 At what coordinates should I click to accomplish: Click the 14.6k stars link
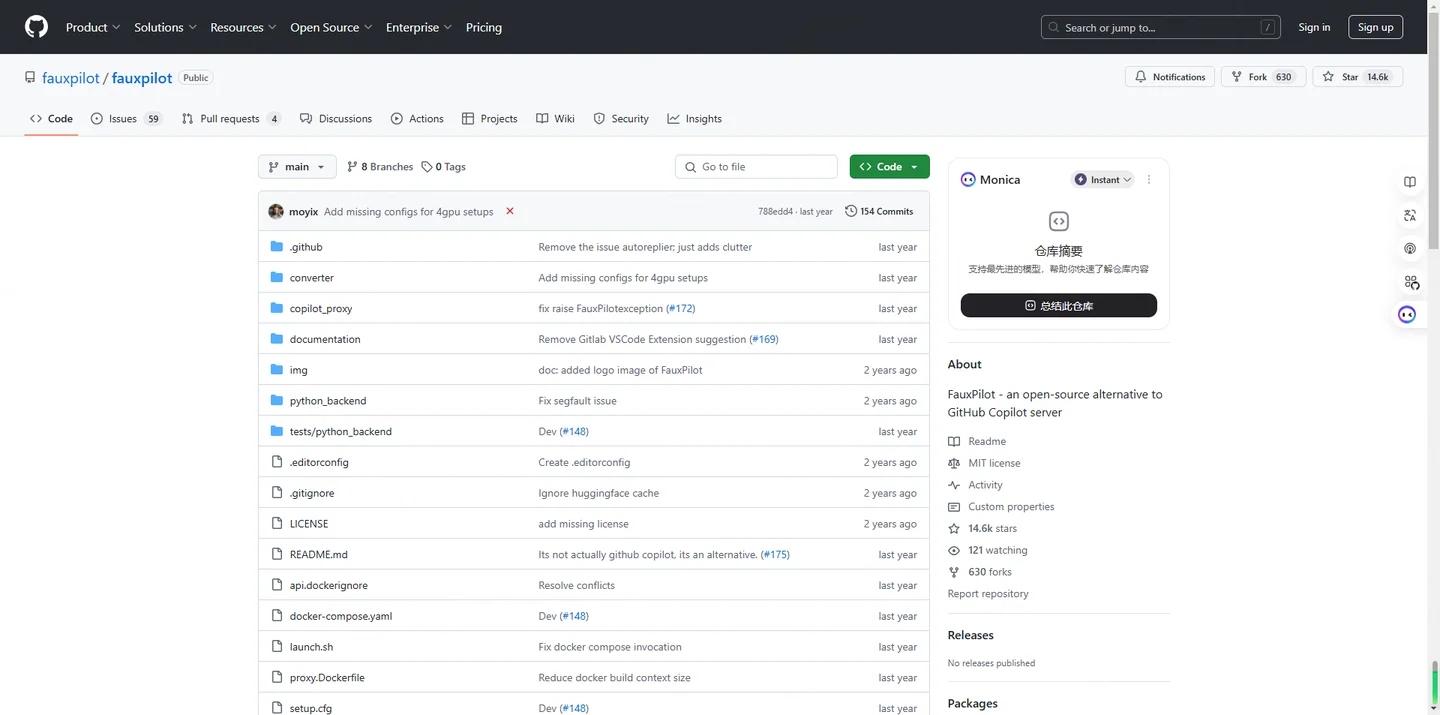point(982,528)
